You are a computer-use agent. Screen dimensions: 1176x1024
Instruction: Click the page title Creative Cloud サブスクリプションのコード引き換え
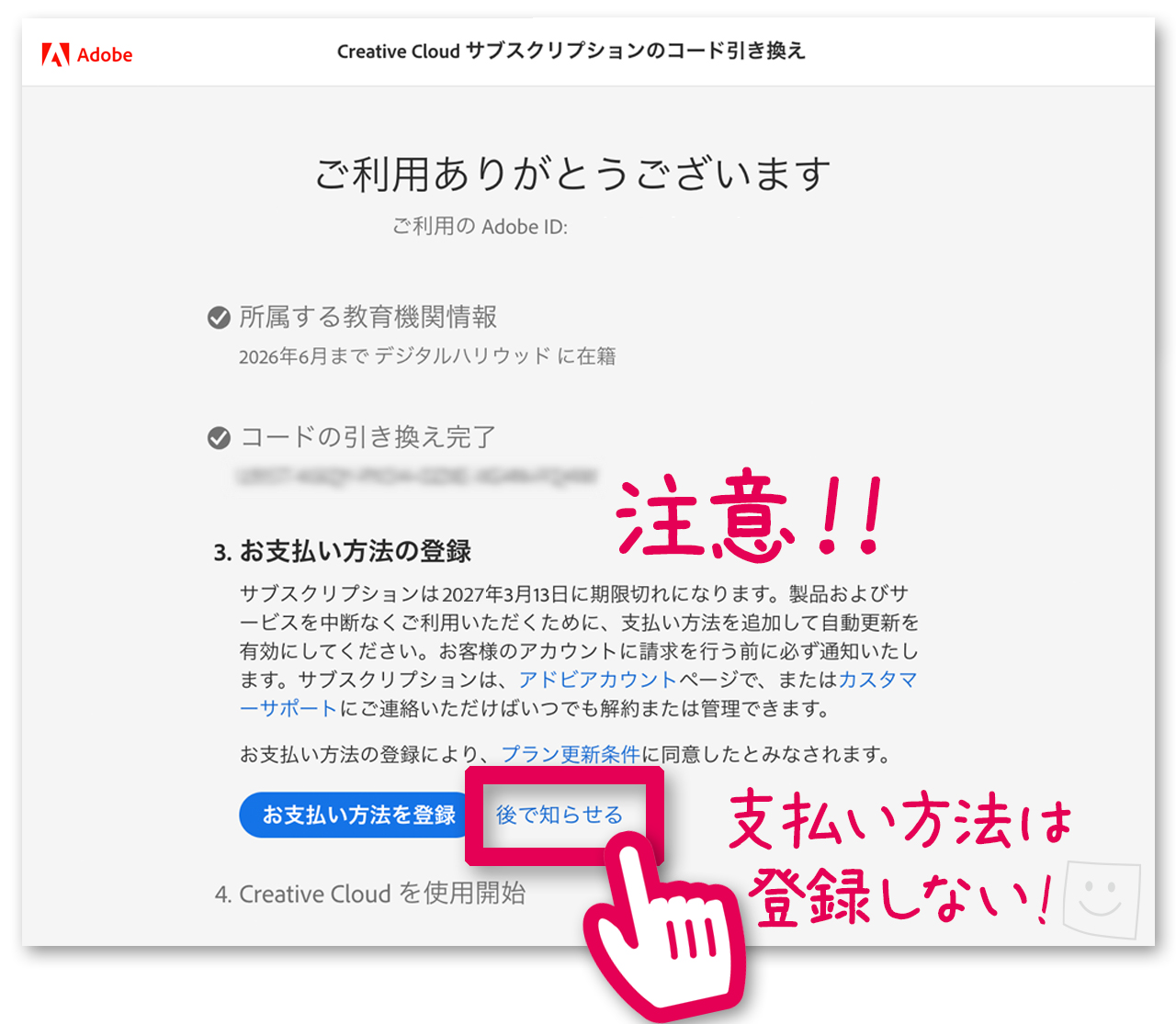(571, 51)
